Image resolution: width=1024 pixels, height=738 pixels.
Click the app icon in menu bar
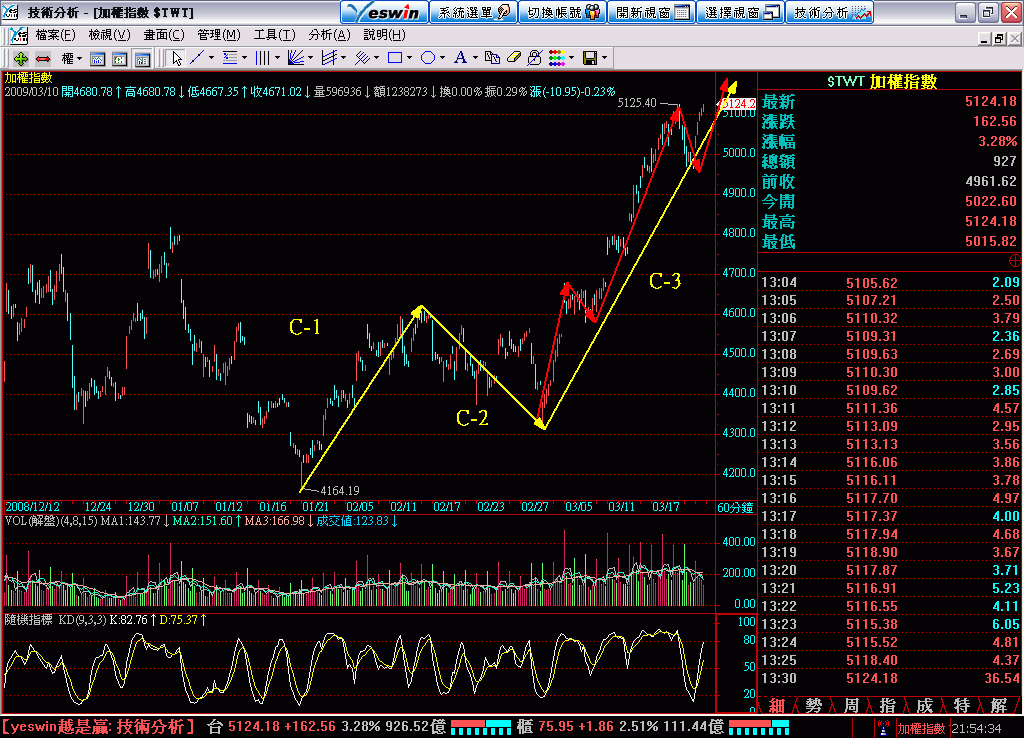(x=19, y=35)
